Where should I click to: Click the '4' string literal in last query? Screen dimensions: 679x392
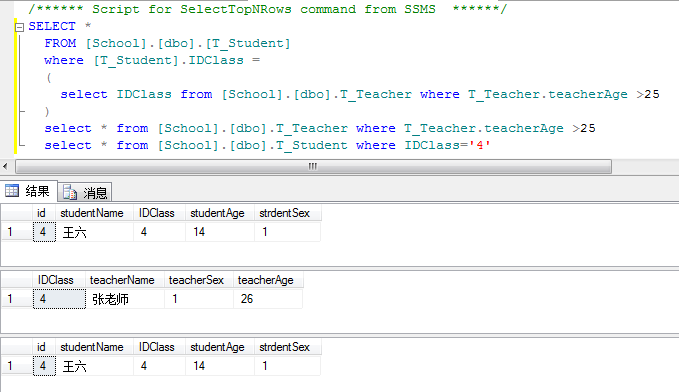tap(480, 145)
